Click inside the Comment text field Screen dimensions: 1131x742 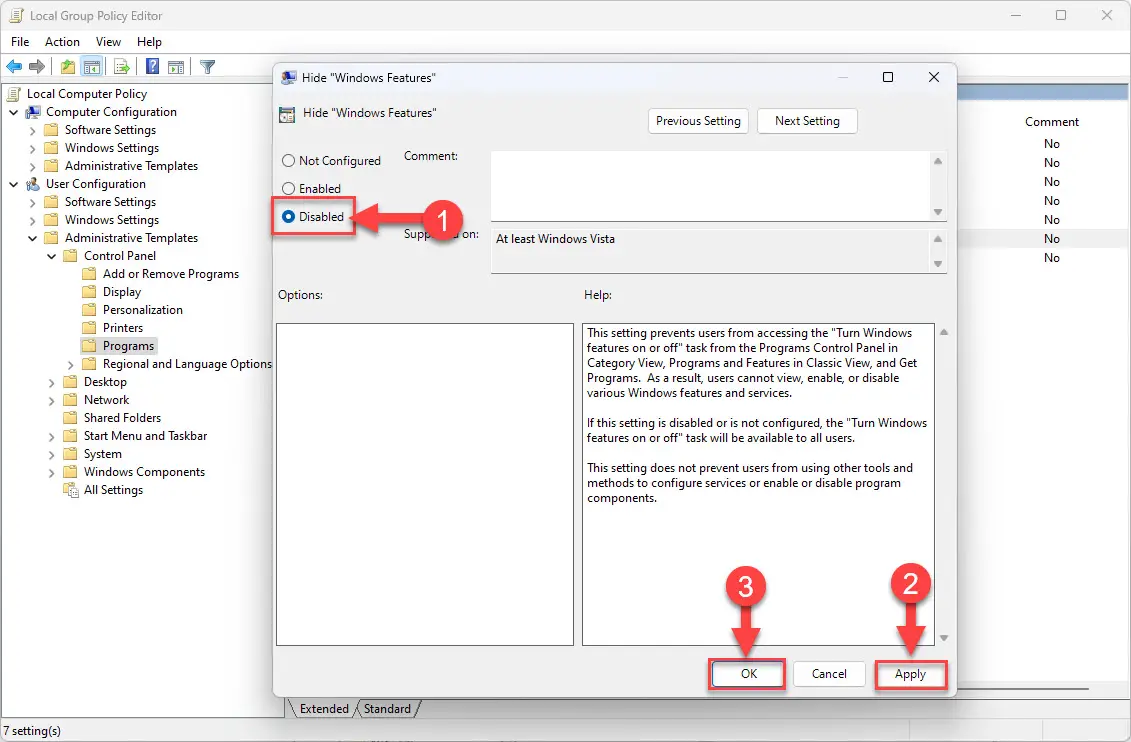tap(700, 185)
